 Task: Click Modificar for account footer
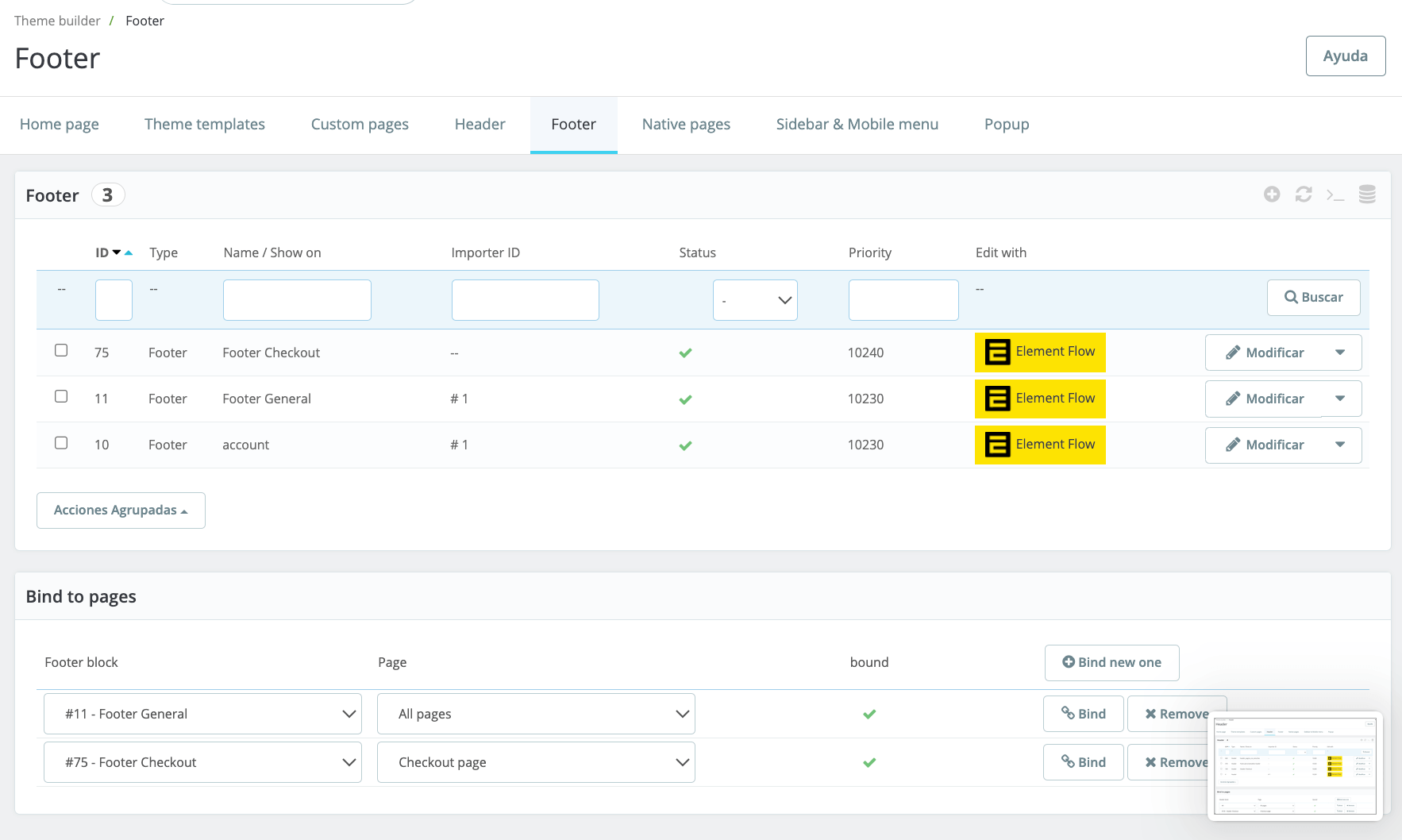point(1264,445)
